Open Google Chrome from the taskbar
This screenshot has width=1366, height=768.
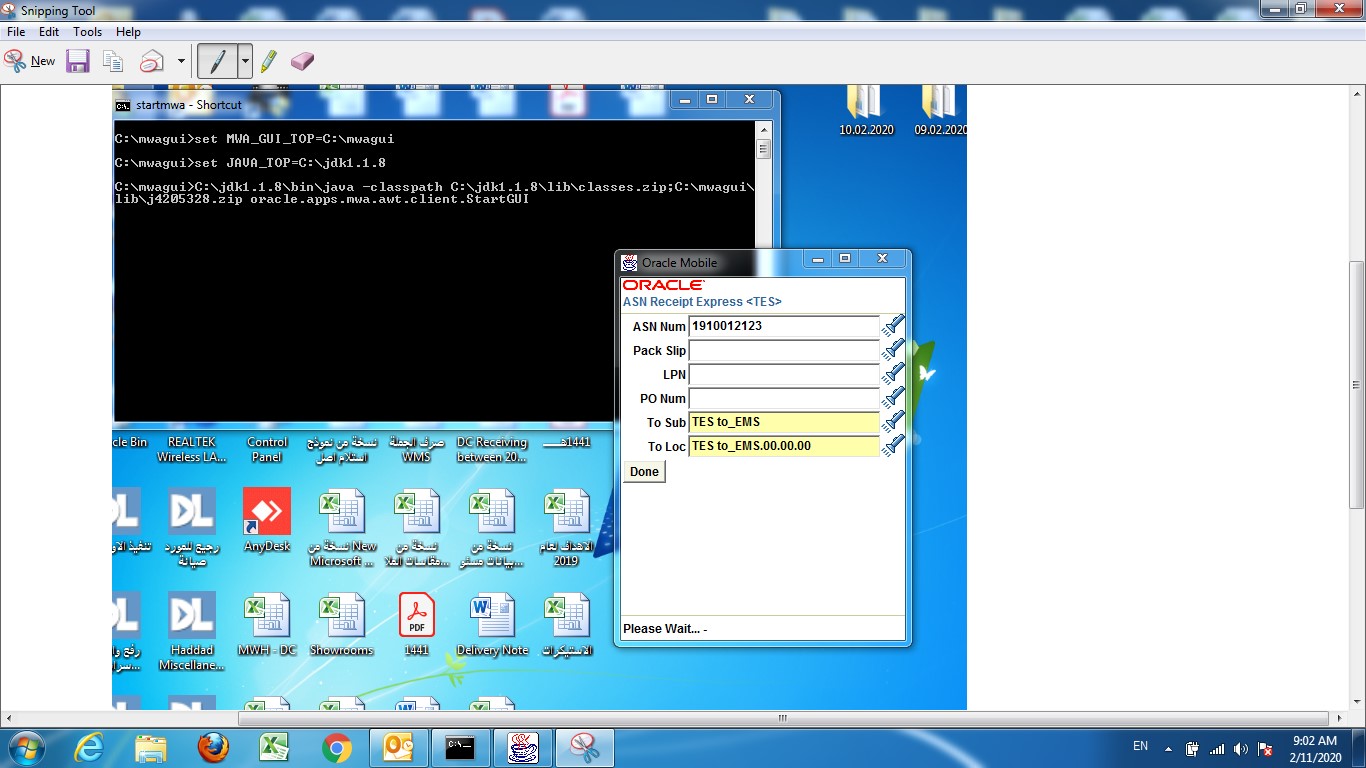coord(336,747)
